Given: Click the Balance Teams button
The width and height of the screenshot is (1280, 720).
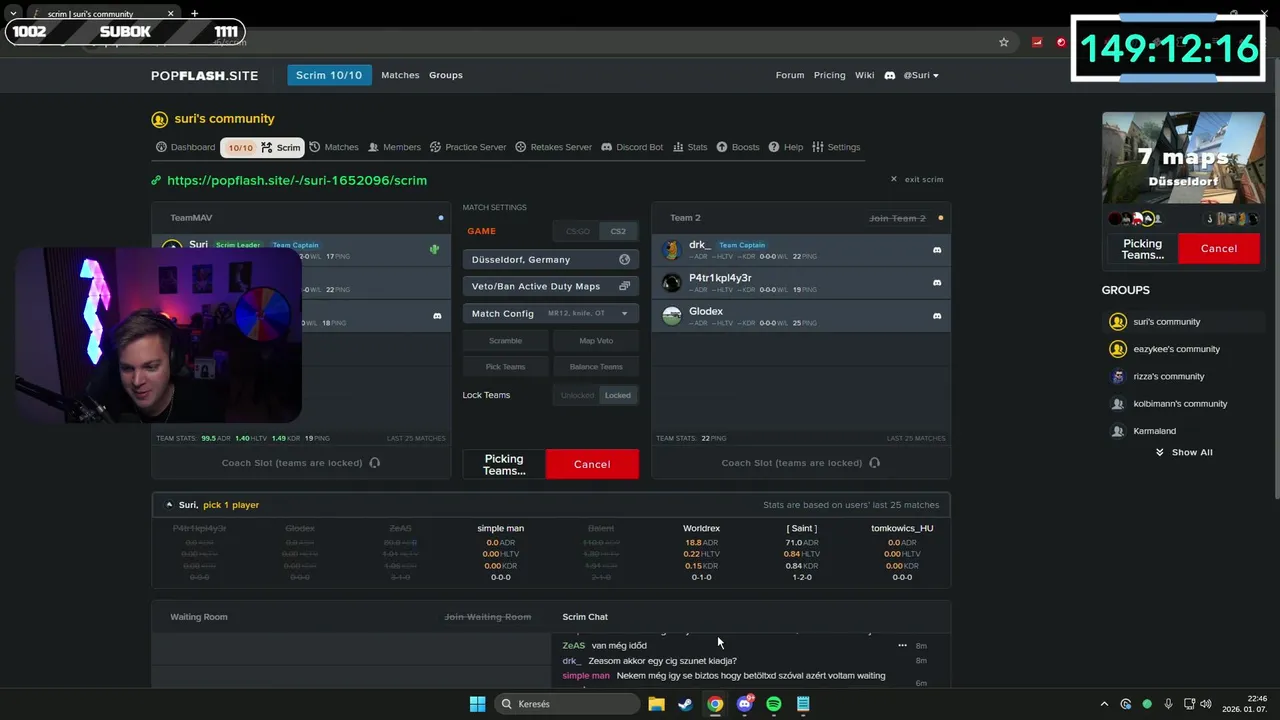Looking at the screenshot, I should point(596,366).
